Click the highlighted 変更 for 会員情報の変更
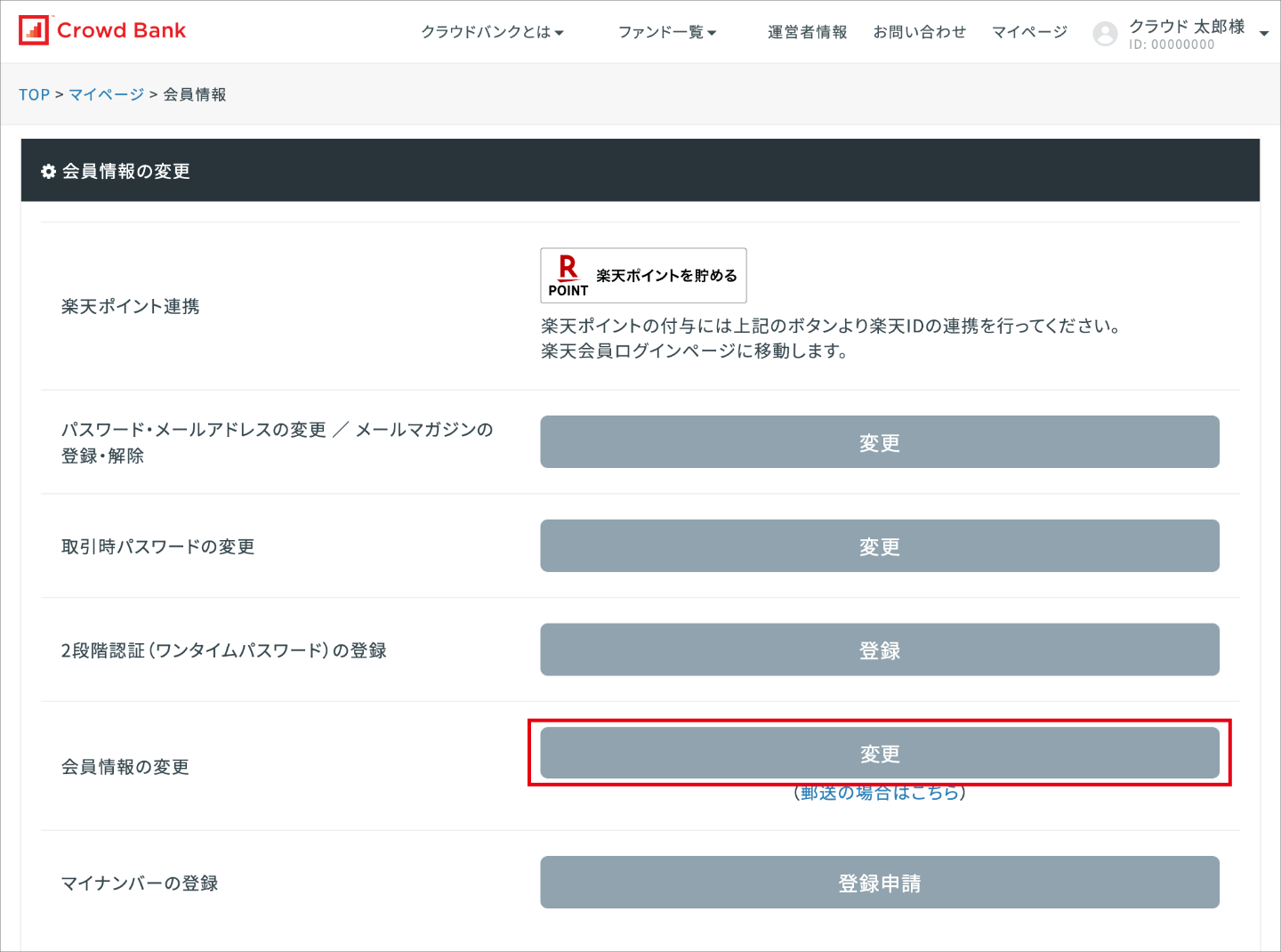Viewport: 1281px width, 952px height. point(879,753)
